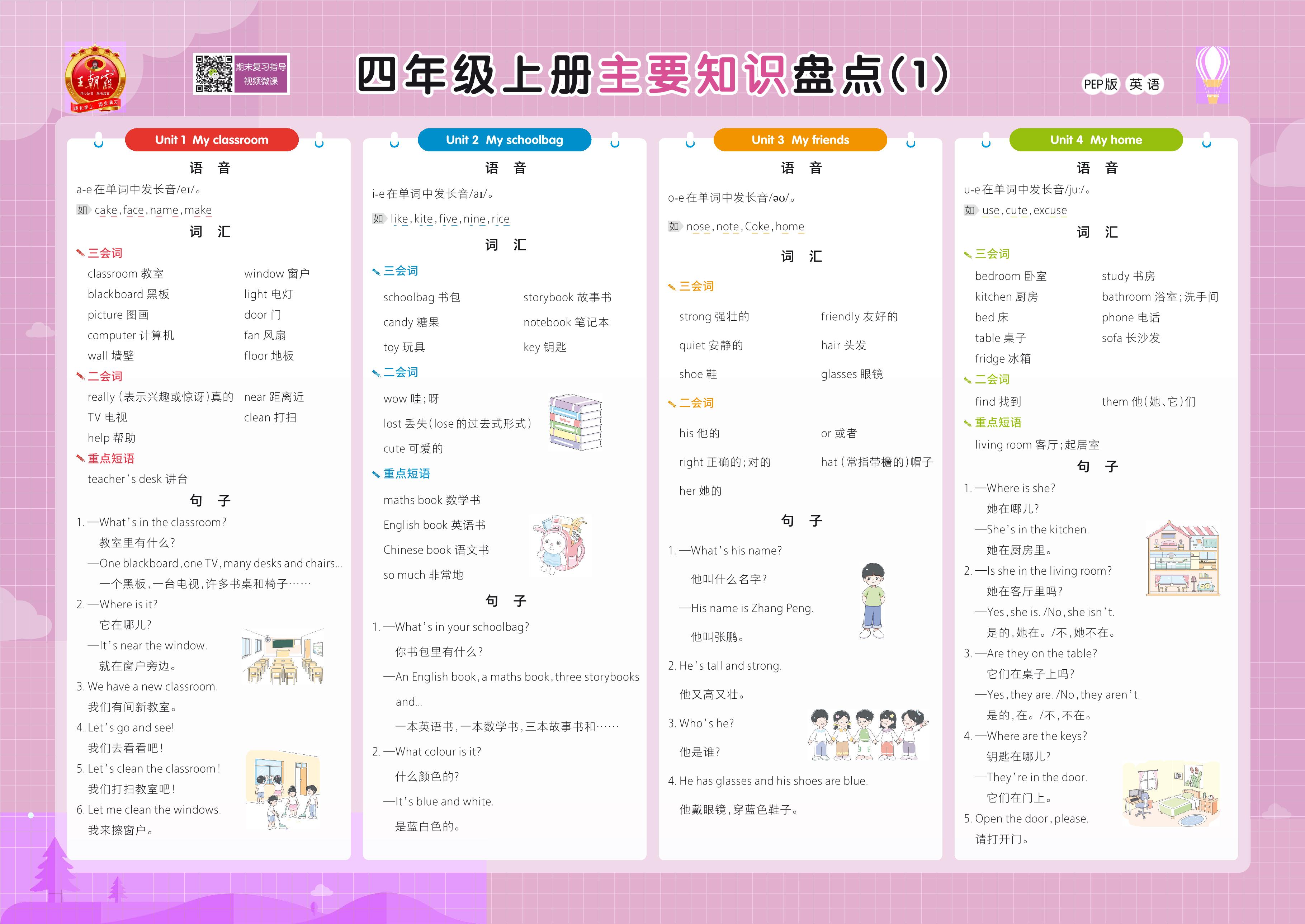Select the Unit 1 My classroom tab
The image size is (1305, 924).
click(x=212, y=140)
